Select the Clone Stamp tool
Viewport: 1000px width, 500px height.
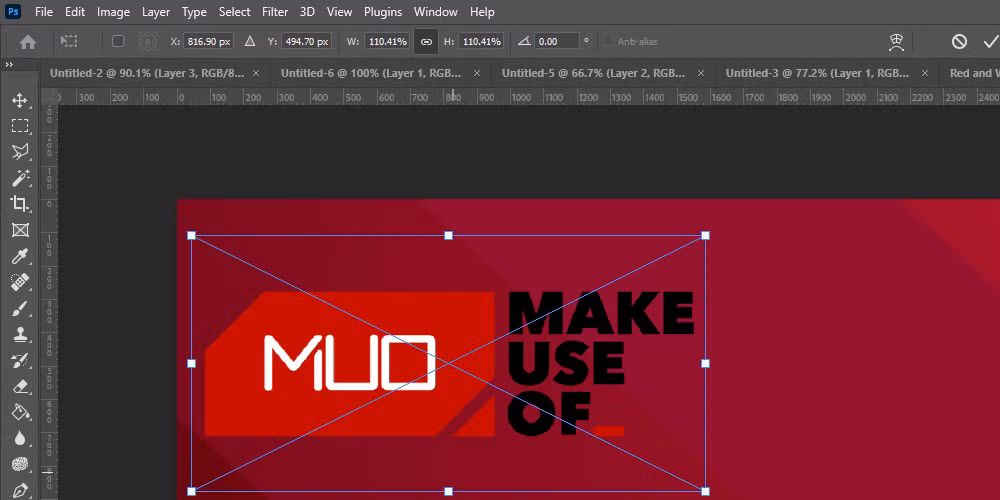pos(20,334)
